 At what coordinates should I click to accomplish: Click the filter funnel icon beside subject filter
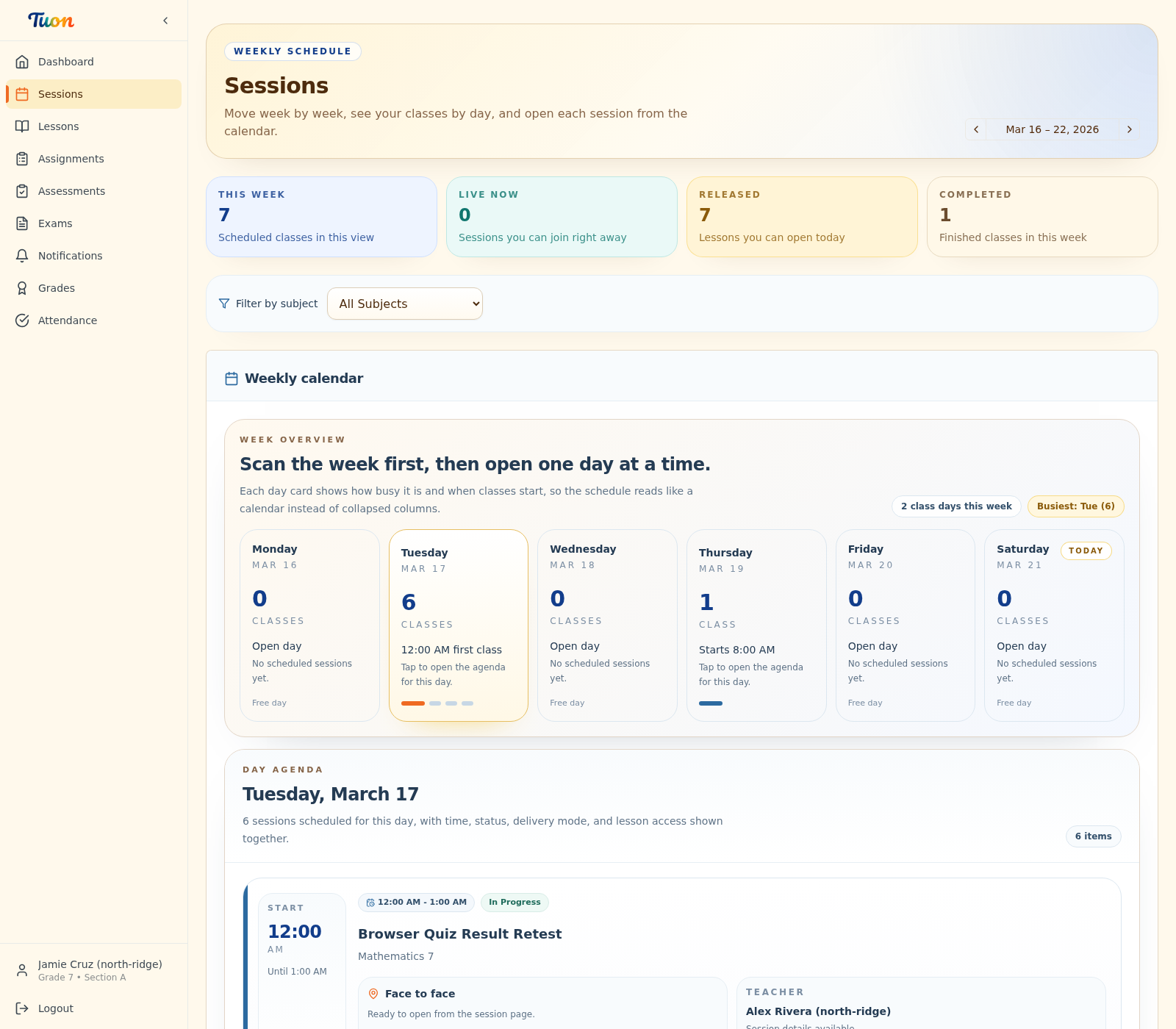tap(224, 304)
